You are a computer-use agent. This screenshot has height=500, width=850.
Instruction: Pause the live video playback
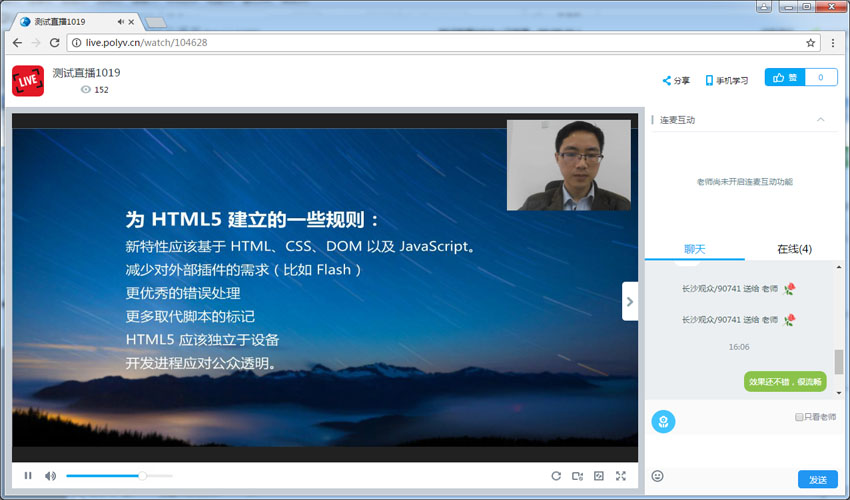[28, 476]
